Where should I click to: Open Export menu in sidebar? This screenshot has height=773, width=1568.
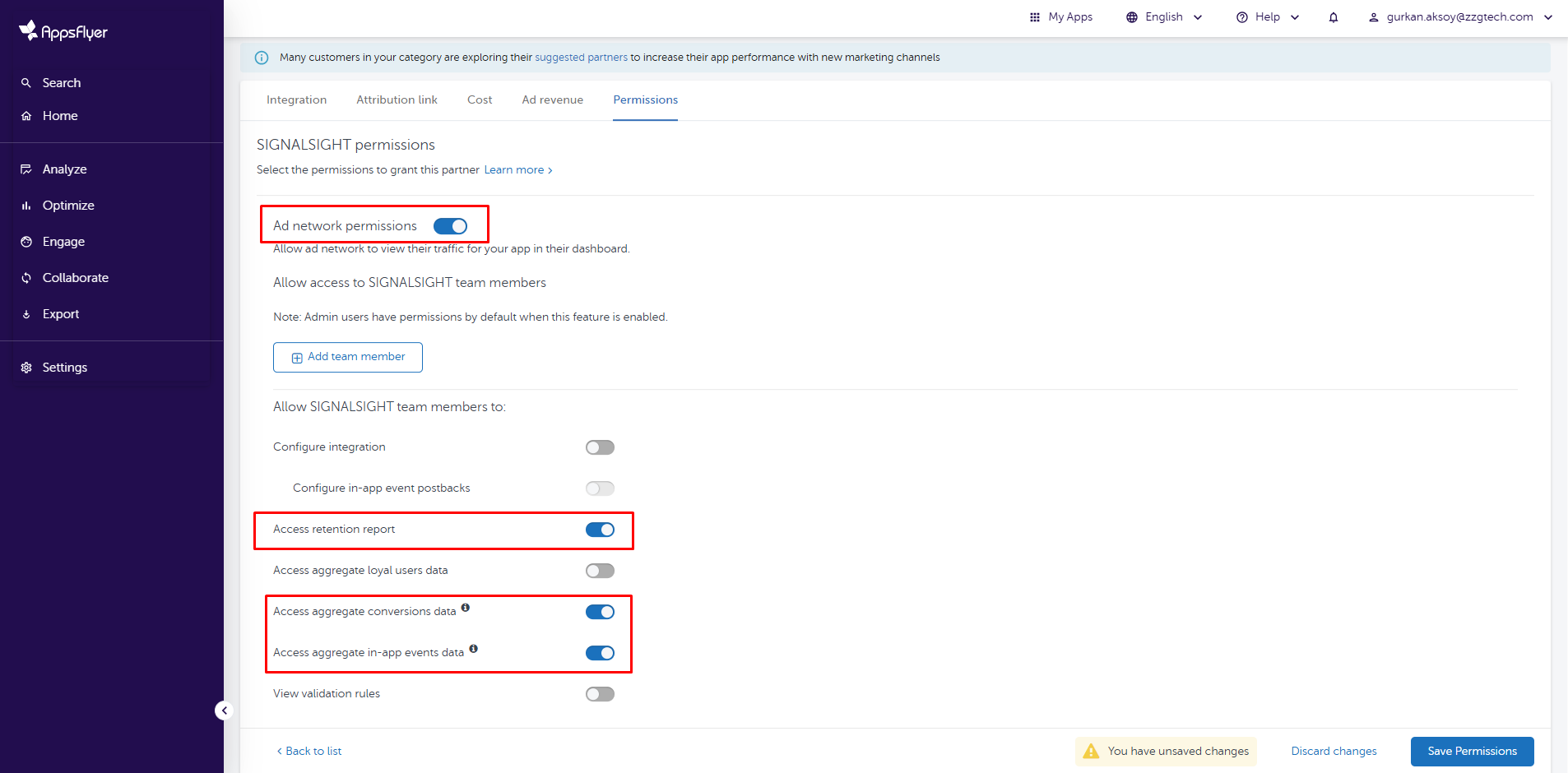pyautogui.click(x=61, y=314)
